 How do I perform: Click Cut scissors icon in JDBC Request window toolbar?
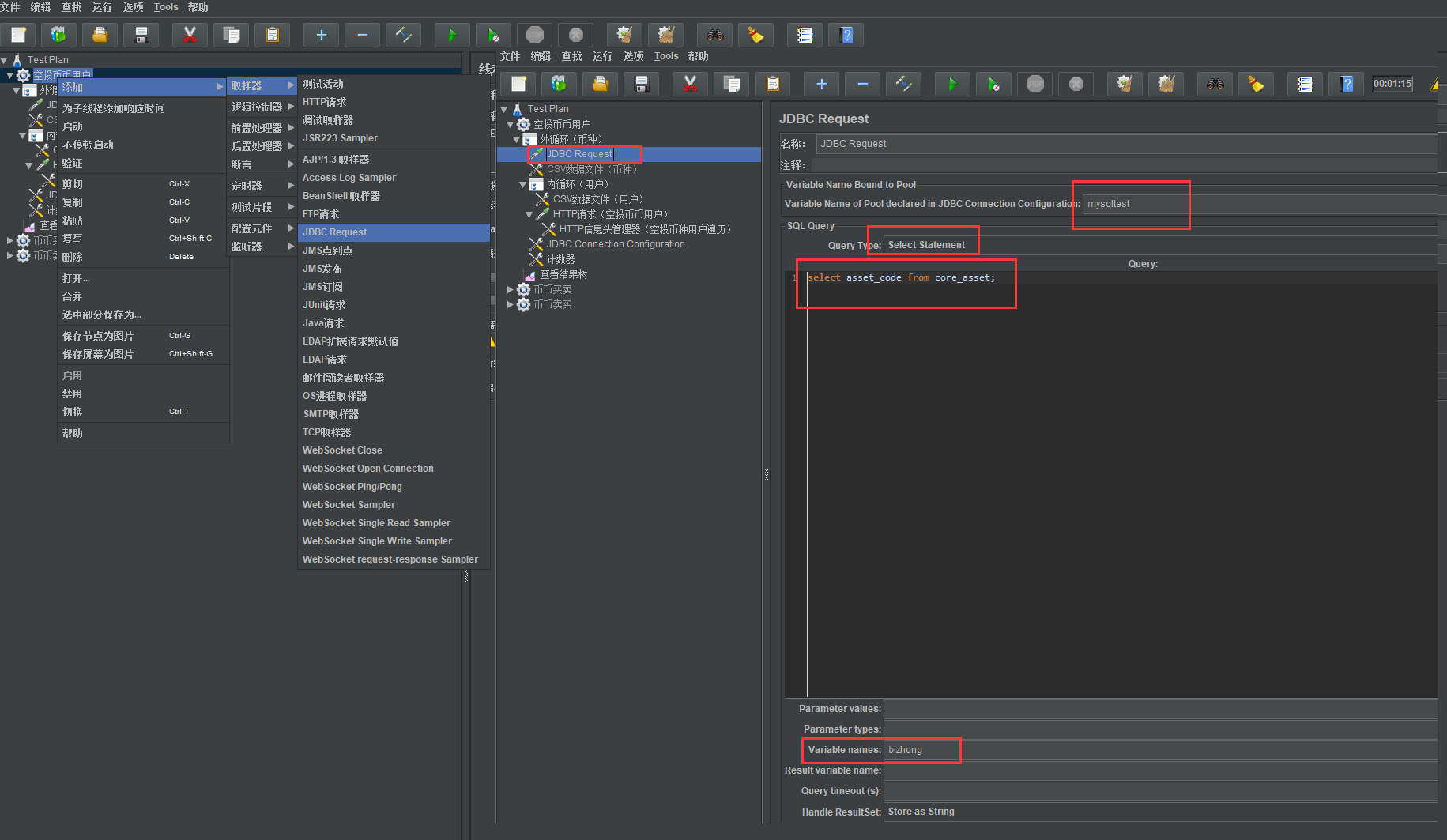[x=690, y=84]
